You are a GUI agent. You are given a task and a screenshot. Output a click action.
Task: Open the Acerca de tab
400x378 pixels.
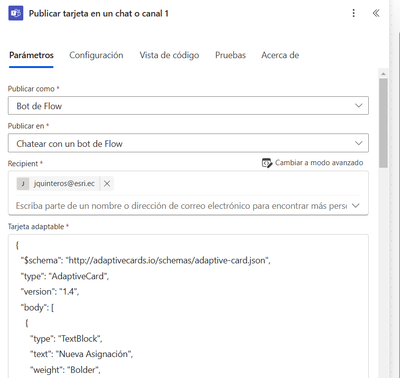click(280, 55)
